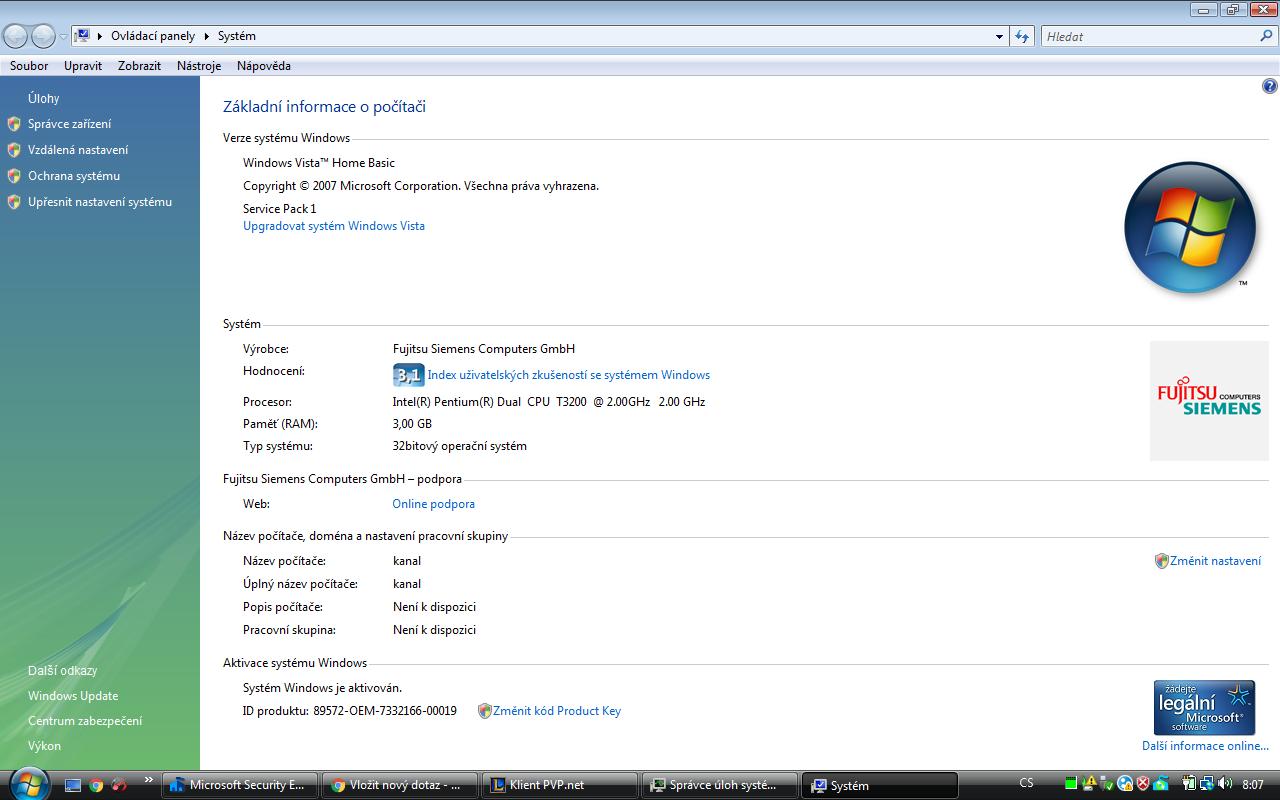The width and height of the screenshot is (1280, 800).
Task: Switch to the Vložit nový dotaz Chrome window
Action: tap(400, 785)
